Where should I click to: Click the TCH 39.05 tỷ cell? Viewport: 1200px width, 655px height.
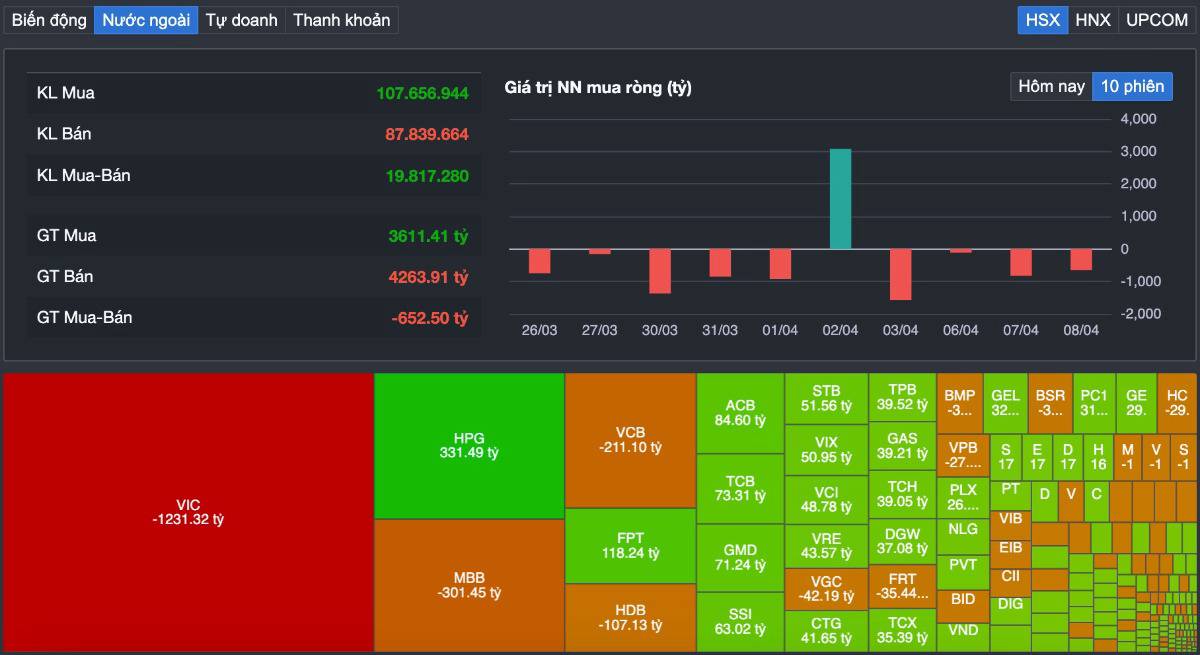pyautogui.click(x=902, y=494)
